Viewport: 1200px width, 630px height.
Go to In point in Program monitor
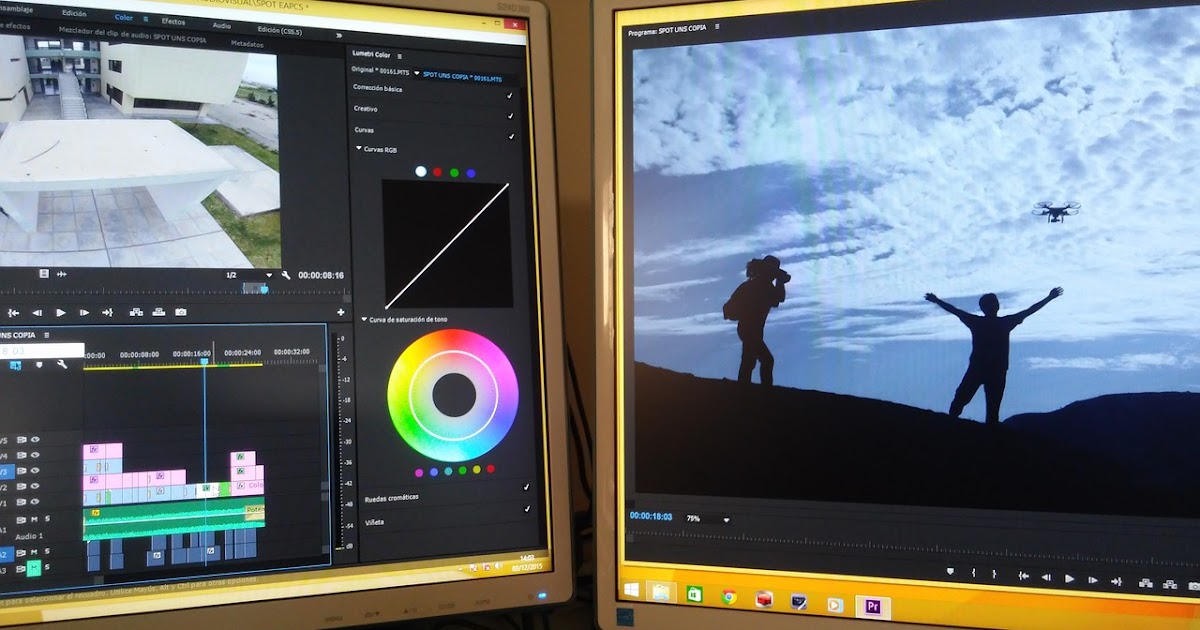click(x=1023, y=576)
